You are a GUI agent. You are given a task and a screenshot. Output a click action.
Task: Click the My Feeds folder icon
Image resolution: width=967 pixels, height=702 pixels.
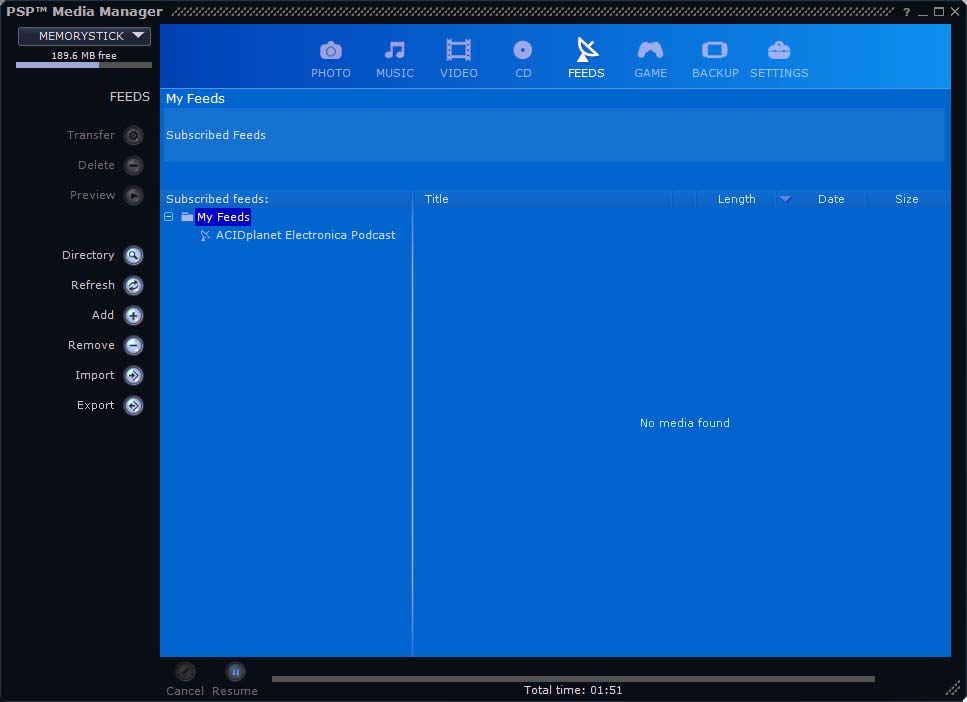click(x=187, y=217)
